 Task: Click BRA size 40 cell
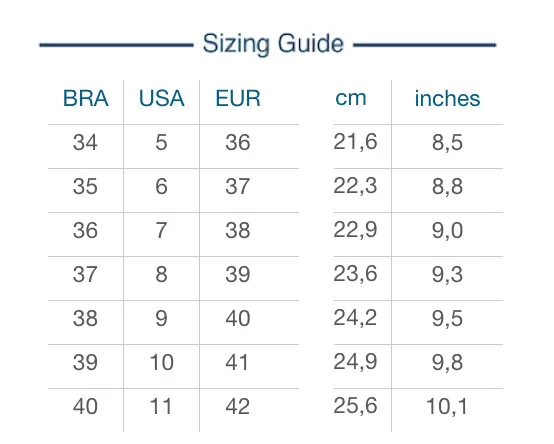pos(85,406)
